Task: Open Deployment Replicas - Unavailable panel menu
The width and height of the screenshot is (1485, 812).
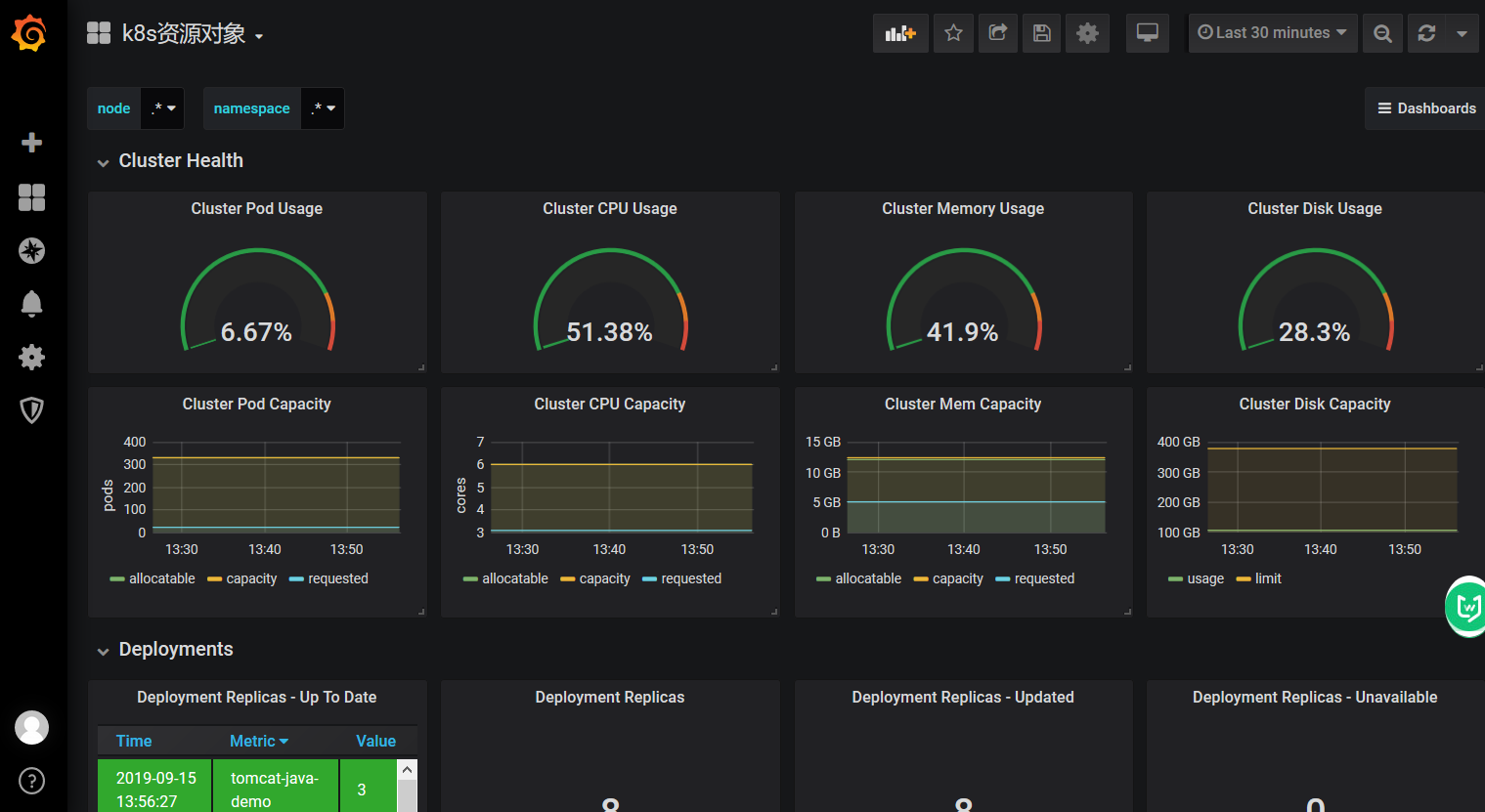Action: click(x=1315, y=697)
